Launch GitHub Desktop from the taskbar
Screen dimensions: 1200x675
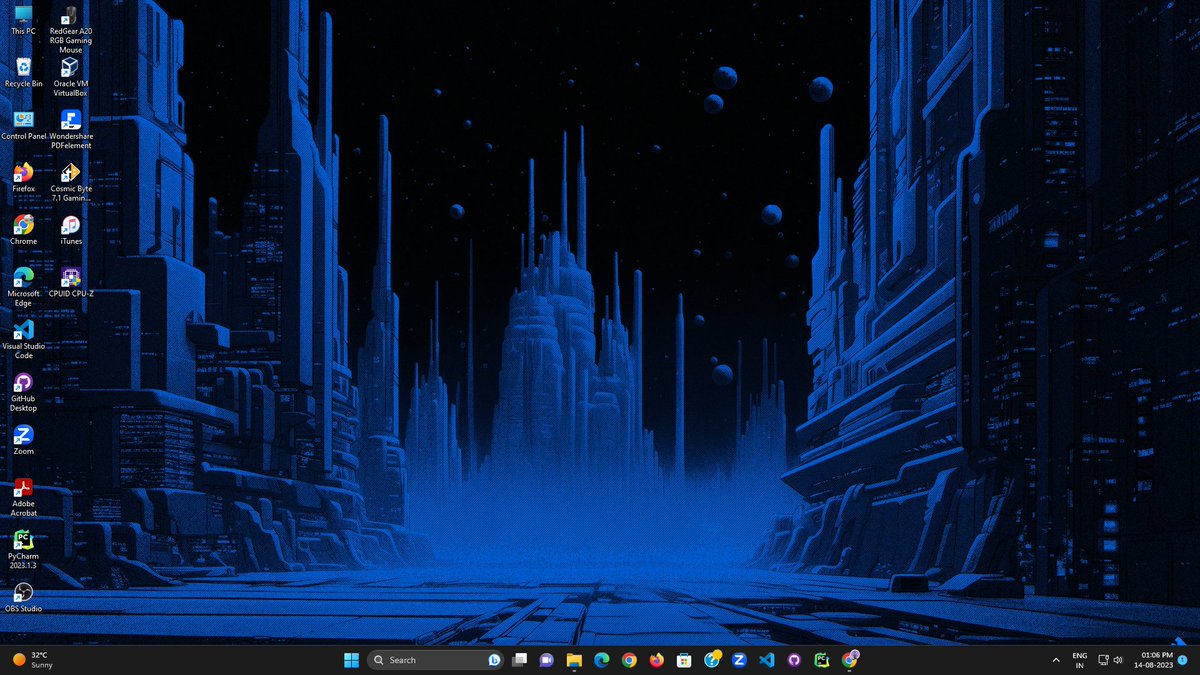(794, 660)
